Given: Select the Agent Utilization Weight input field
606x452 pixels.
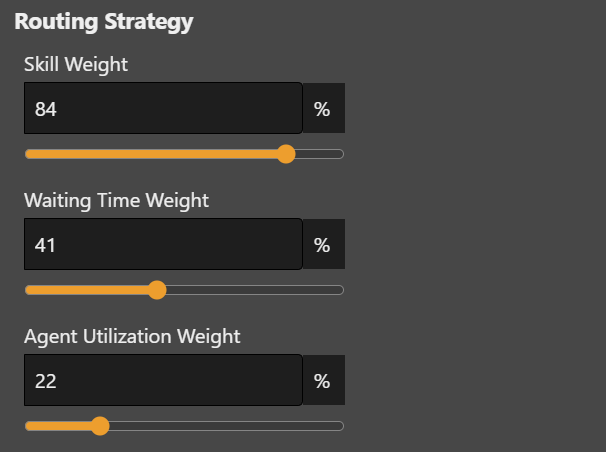Looking at the screenshot, I should pyautogui.click(x=163, y=380).
